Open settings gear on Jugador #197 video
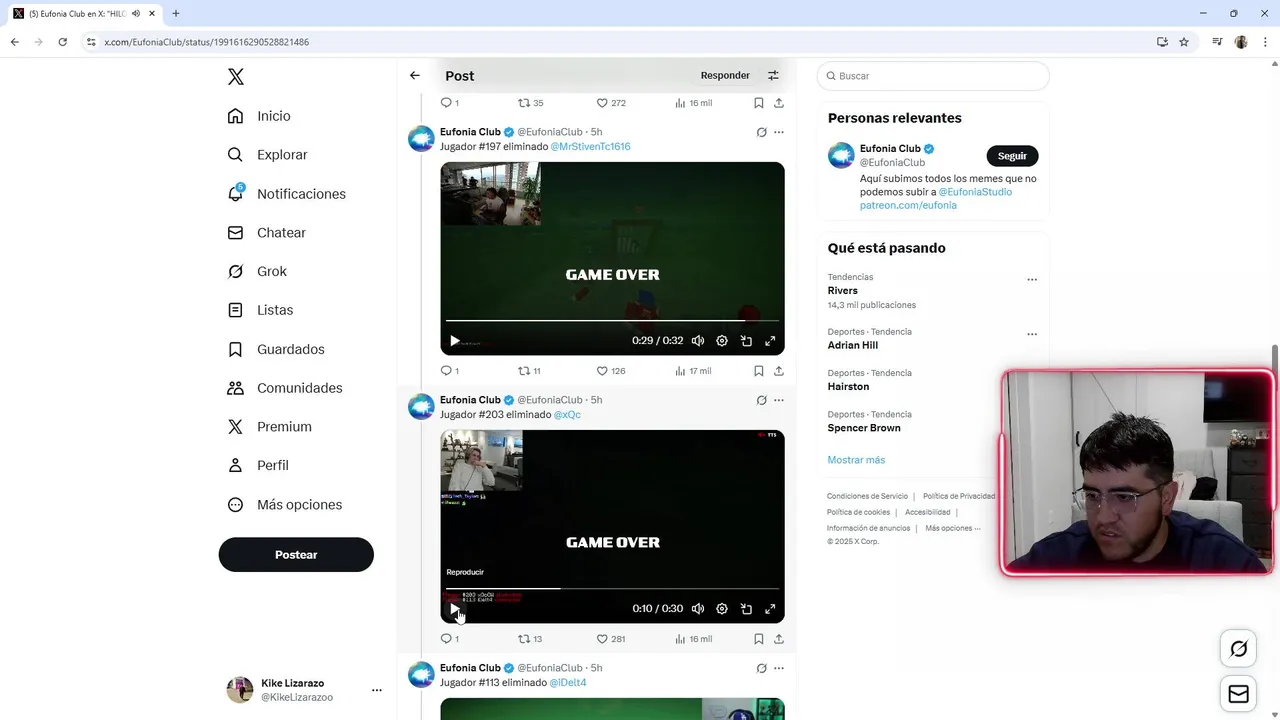The width and height of the screenshot is (1280, 720). (722, 341)
